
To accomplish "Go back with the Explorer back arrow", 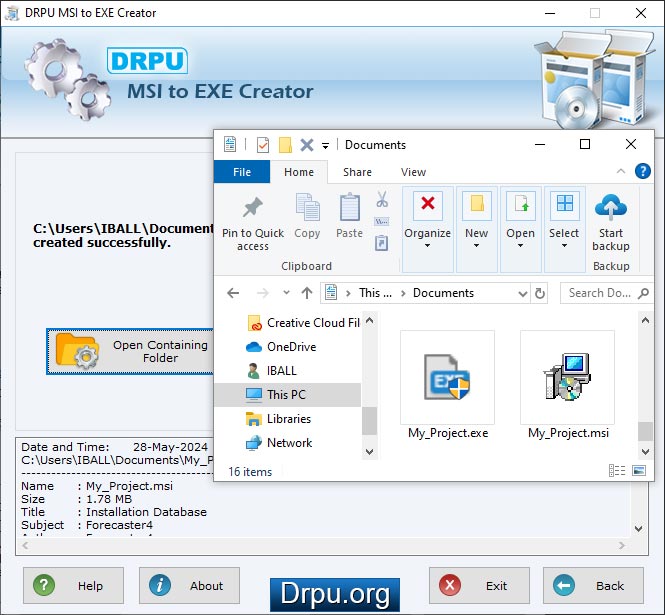I will tap(233, 293).
